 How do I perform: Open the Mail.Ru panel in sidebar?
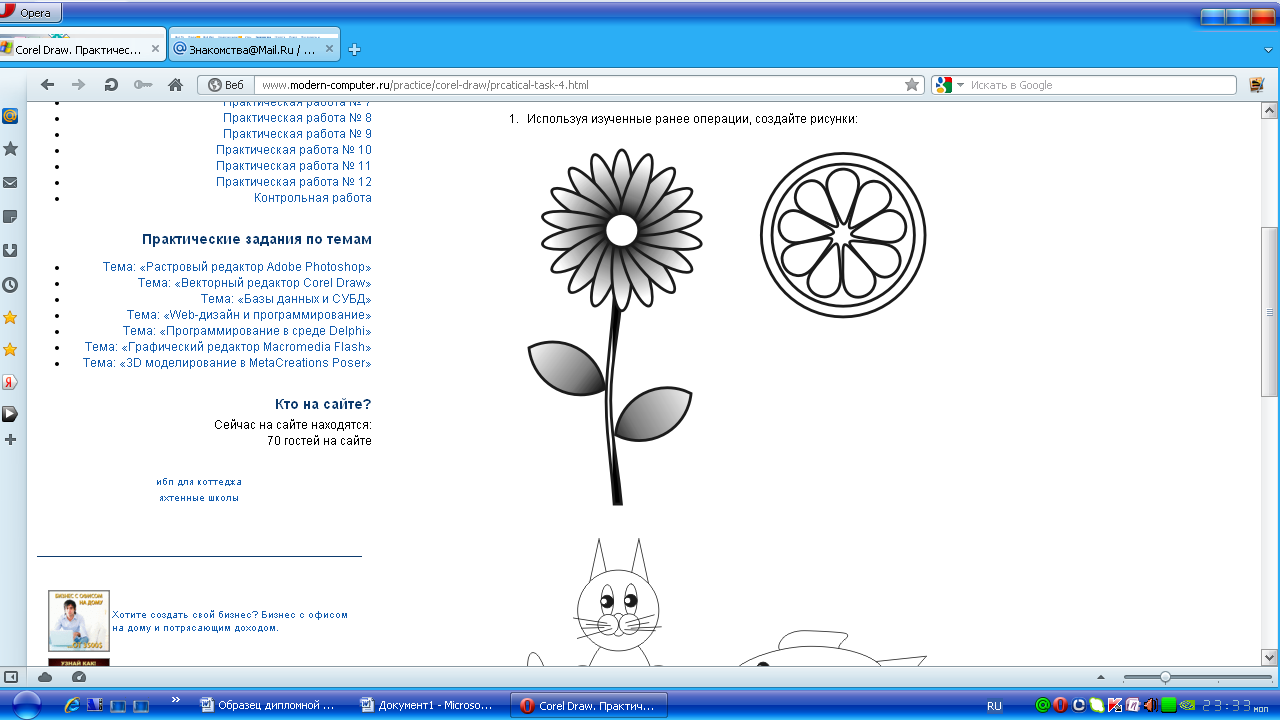[10, 115]
